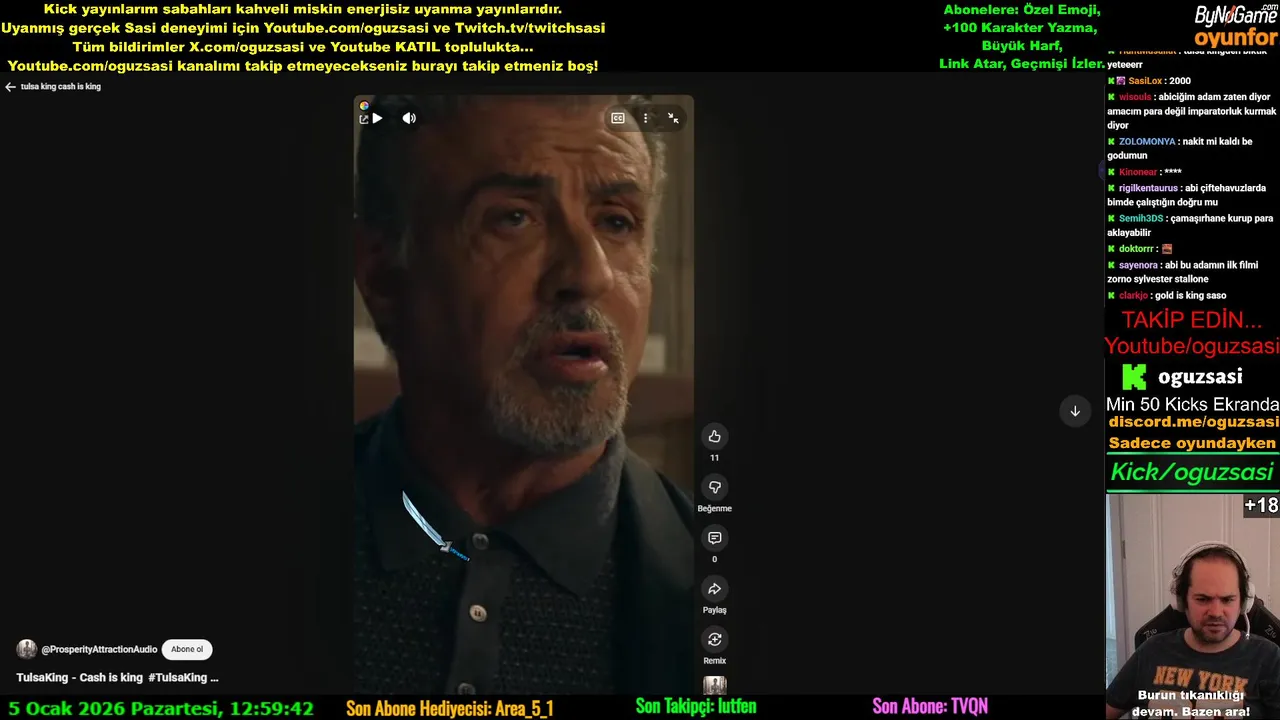Subscribe with the Abone ol button
The width and height of the screenshot is (1280, 720).
point(187,649)
